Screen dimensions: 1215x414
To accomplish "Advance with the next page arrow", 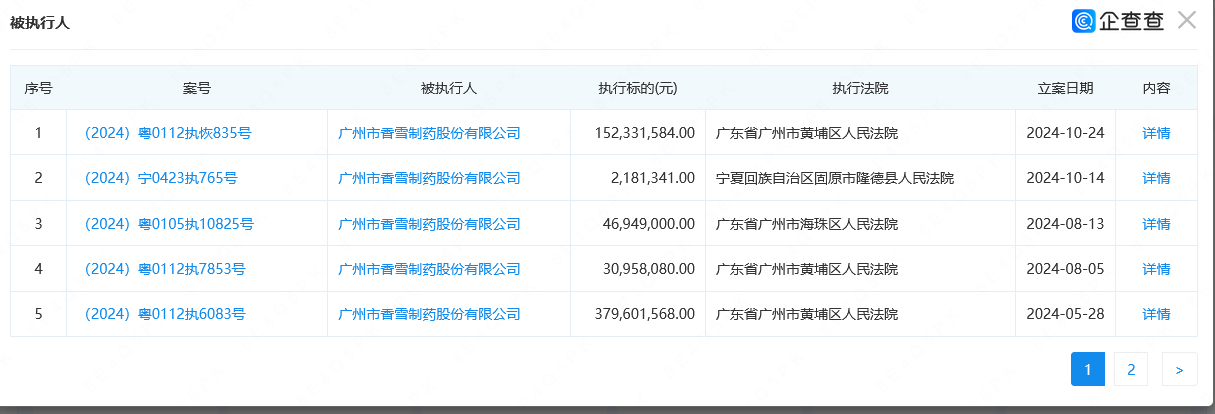I will coord(1180,369).
